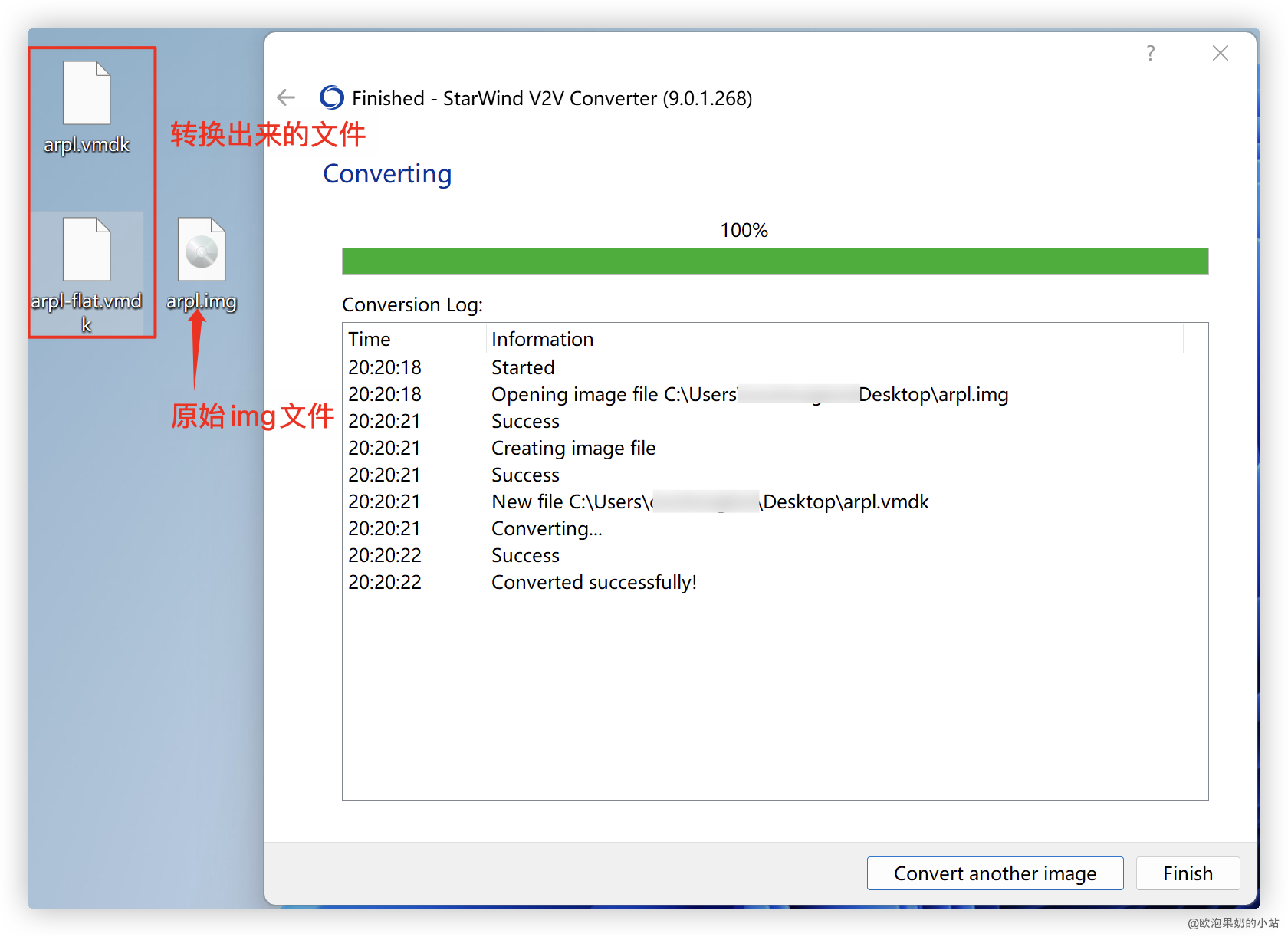Click the 'Converting' heading
1288x937 pixels.
coord(387,174)
